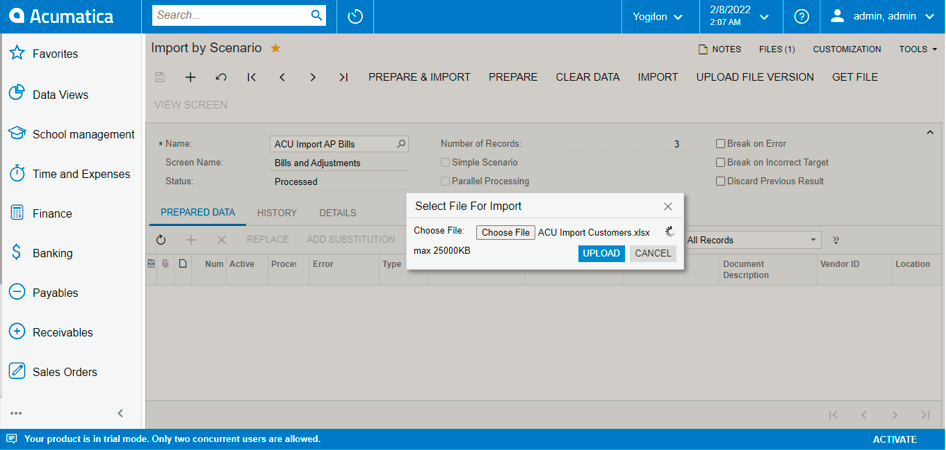Show more workspaces via ellipsis icon
Screen dimensions: 946x450
tap(16, 413)
